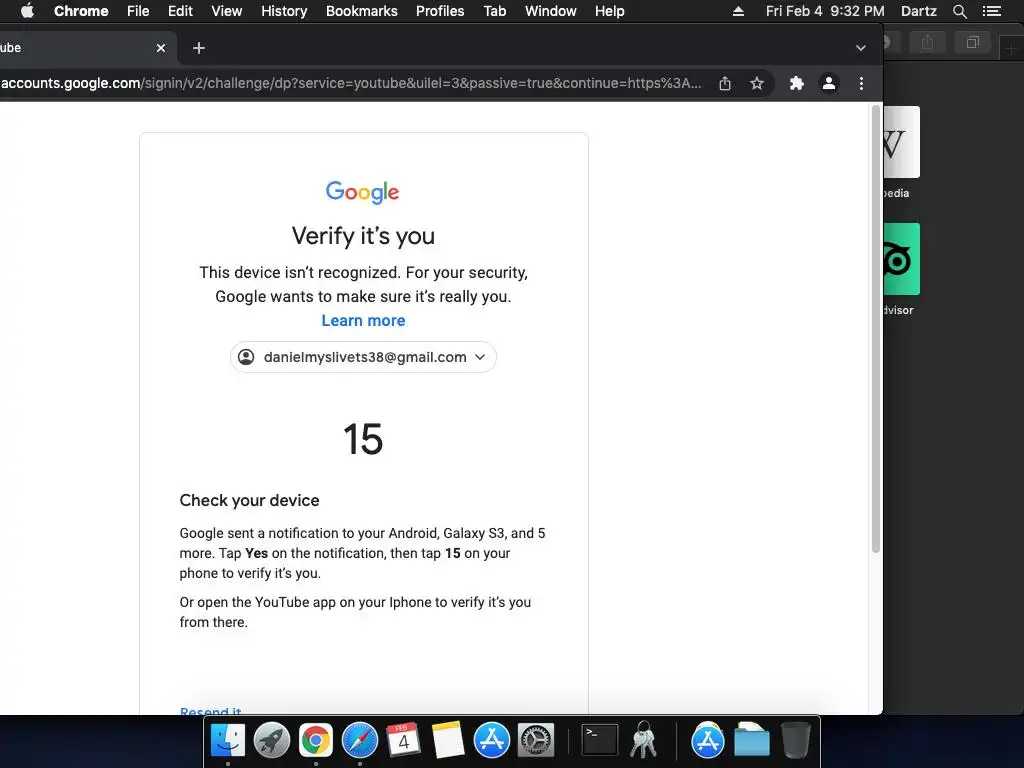This screenshot has width=1024, height=768.
Task: Open the Tab menu
Action: pyautogui.click(x=494, y=11)
